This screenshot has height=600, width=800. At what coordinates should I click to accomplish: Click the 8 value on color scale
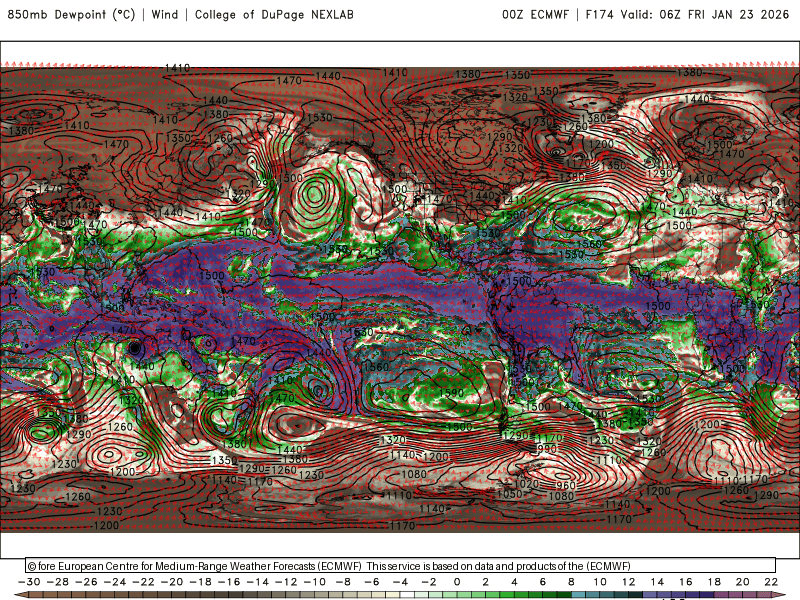coord(571,582)
